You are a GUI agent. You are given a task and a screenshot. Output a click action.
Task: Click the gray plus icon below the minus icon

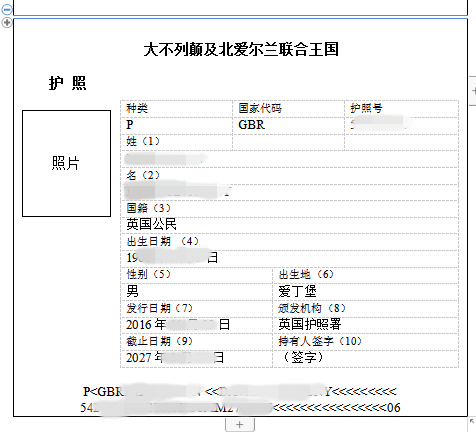pyautogui.click(x=7, y=23)
